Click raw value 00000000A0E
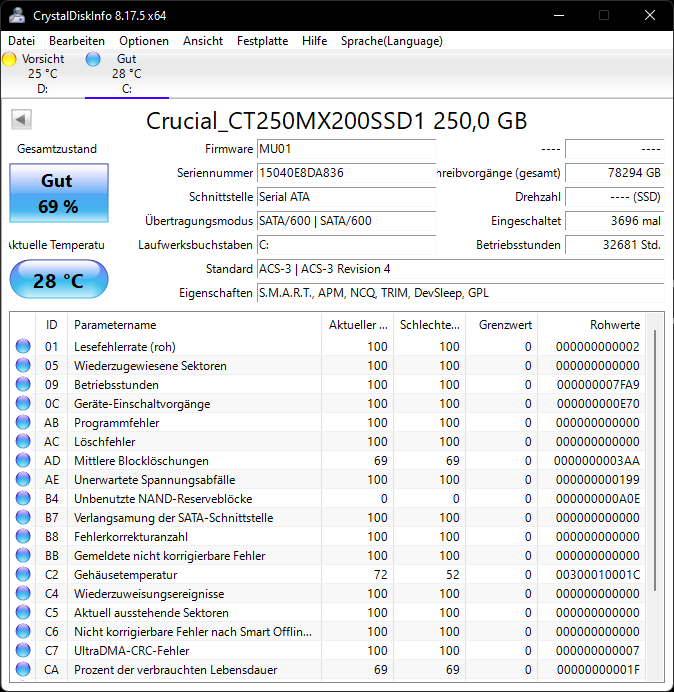Viewport: 674px width, 692px height. pos(598,499)
